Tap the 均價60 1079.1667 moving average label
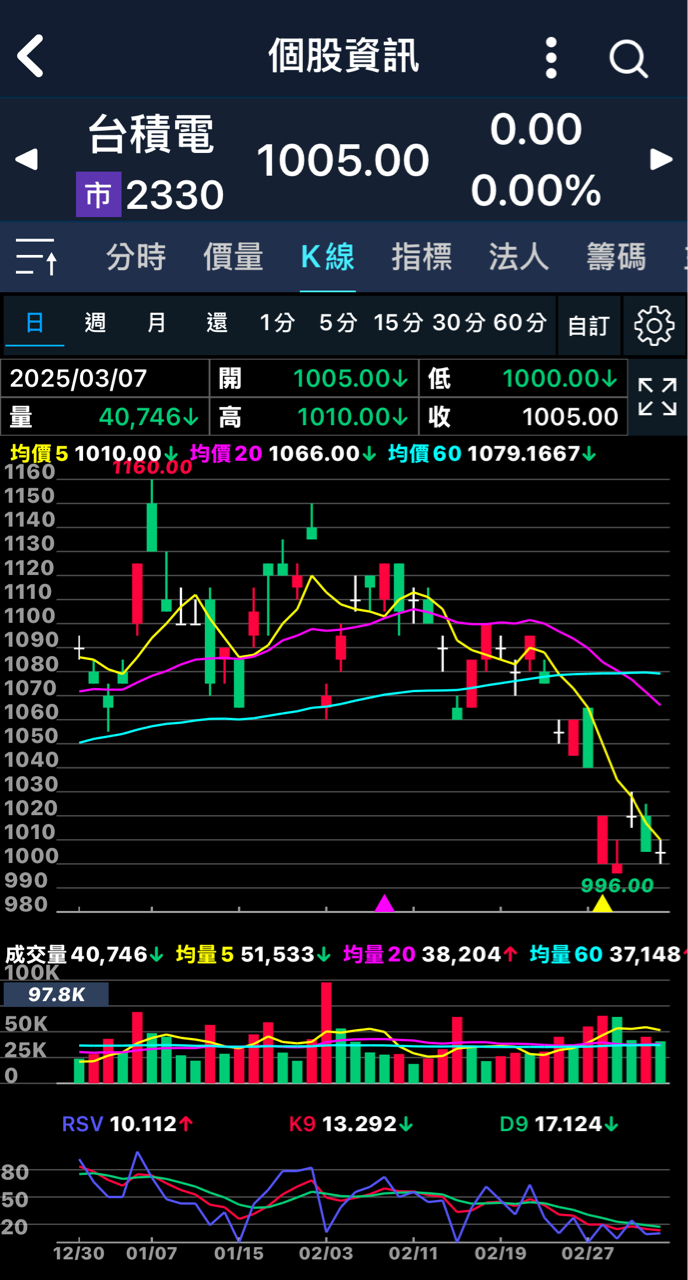 492,454
